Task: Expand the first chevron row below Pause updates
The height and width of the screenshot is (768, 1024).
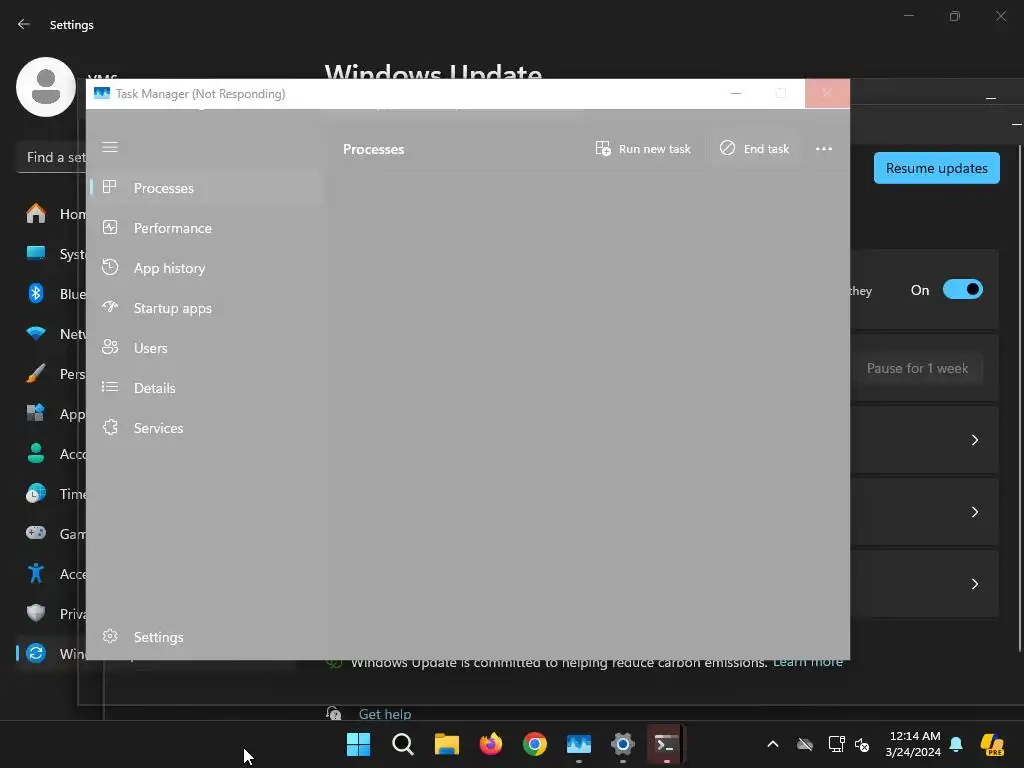Action: 974,440
